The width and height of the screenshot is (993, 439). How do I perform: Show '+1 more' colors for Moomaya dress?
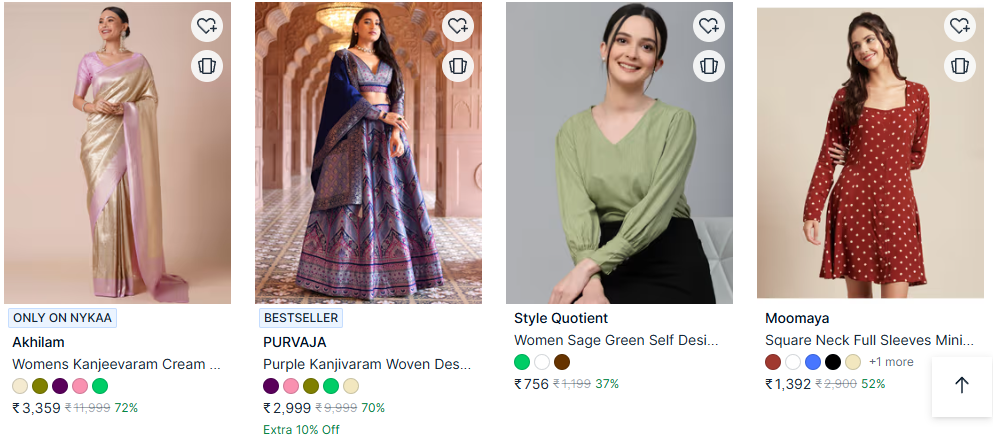[x=891, y=362]
